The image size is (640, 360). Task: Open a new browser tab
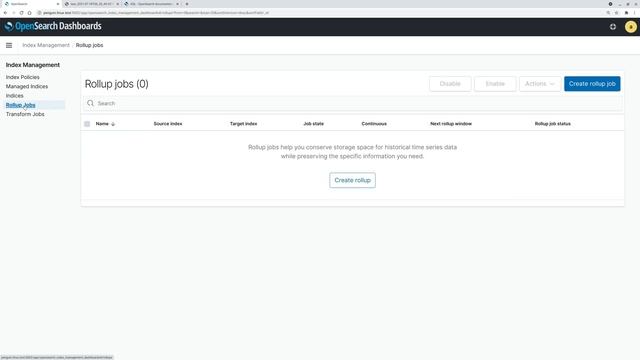click(x=187, y=4)
